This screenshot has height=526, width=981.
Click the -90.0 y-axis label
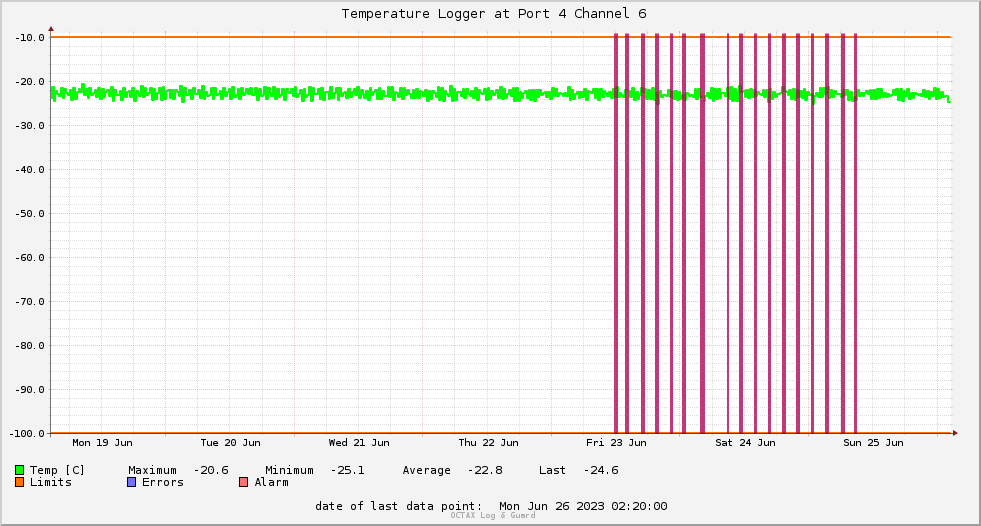pyautogui.click(x=30, y=390)
